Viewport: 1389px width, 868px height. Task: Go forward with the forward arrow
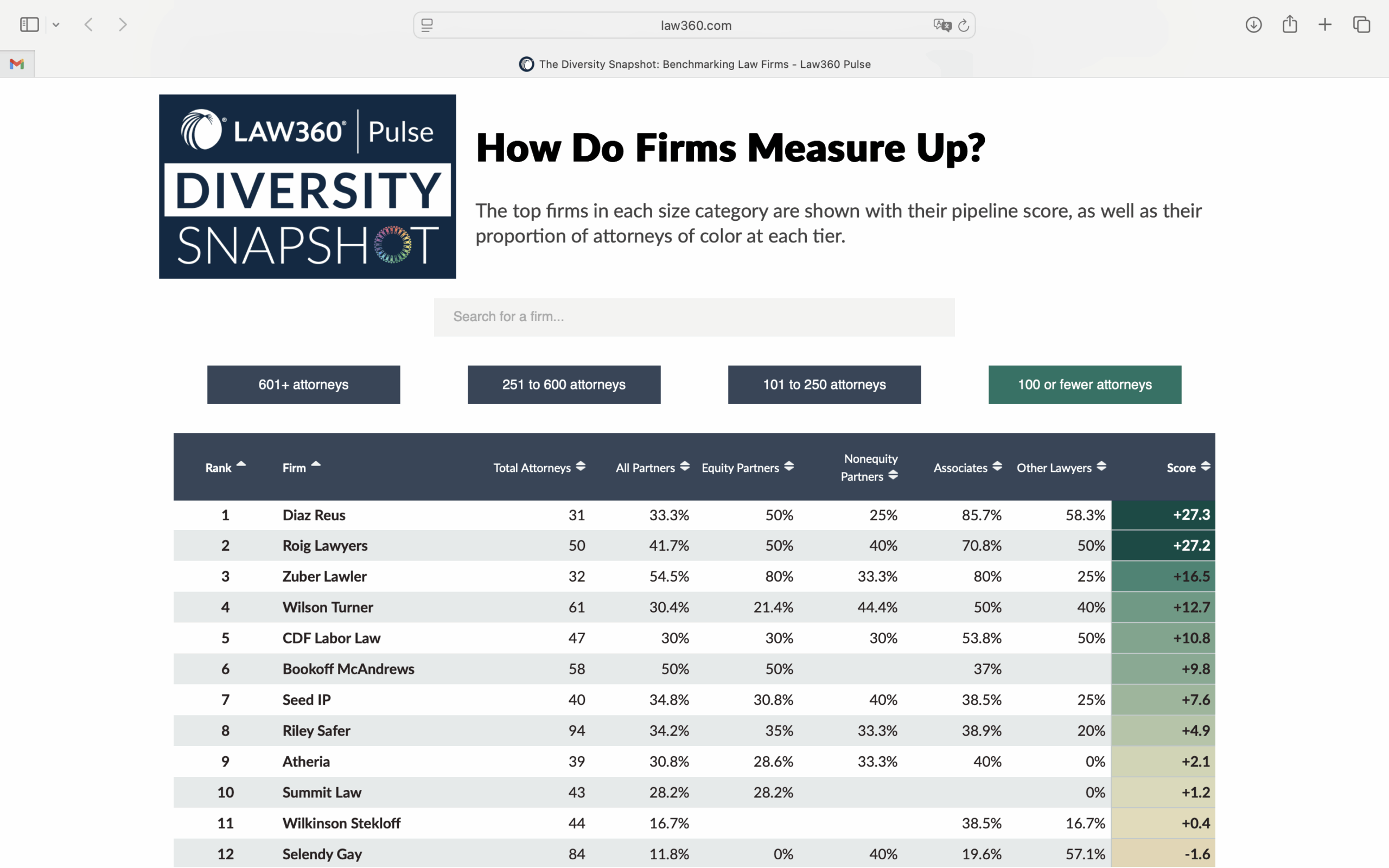click(x=122, y=25)
